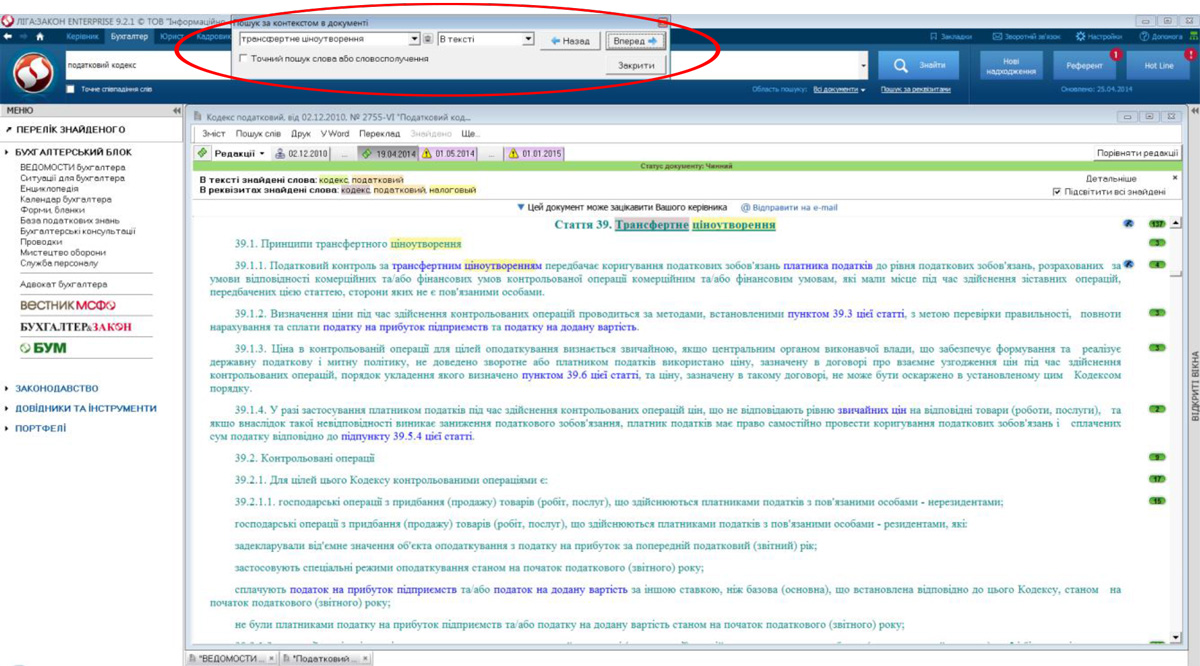Click the Знайти search button

point(921,65)
